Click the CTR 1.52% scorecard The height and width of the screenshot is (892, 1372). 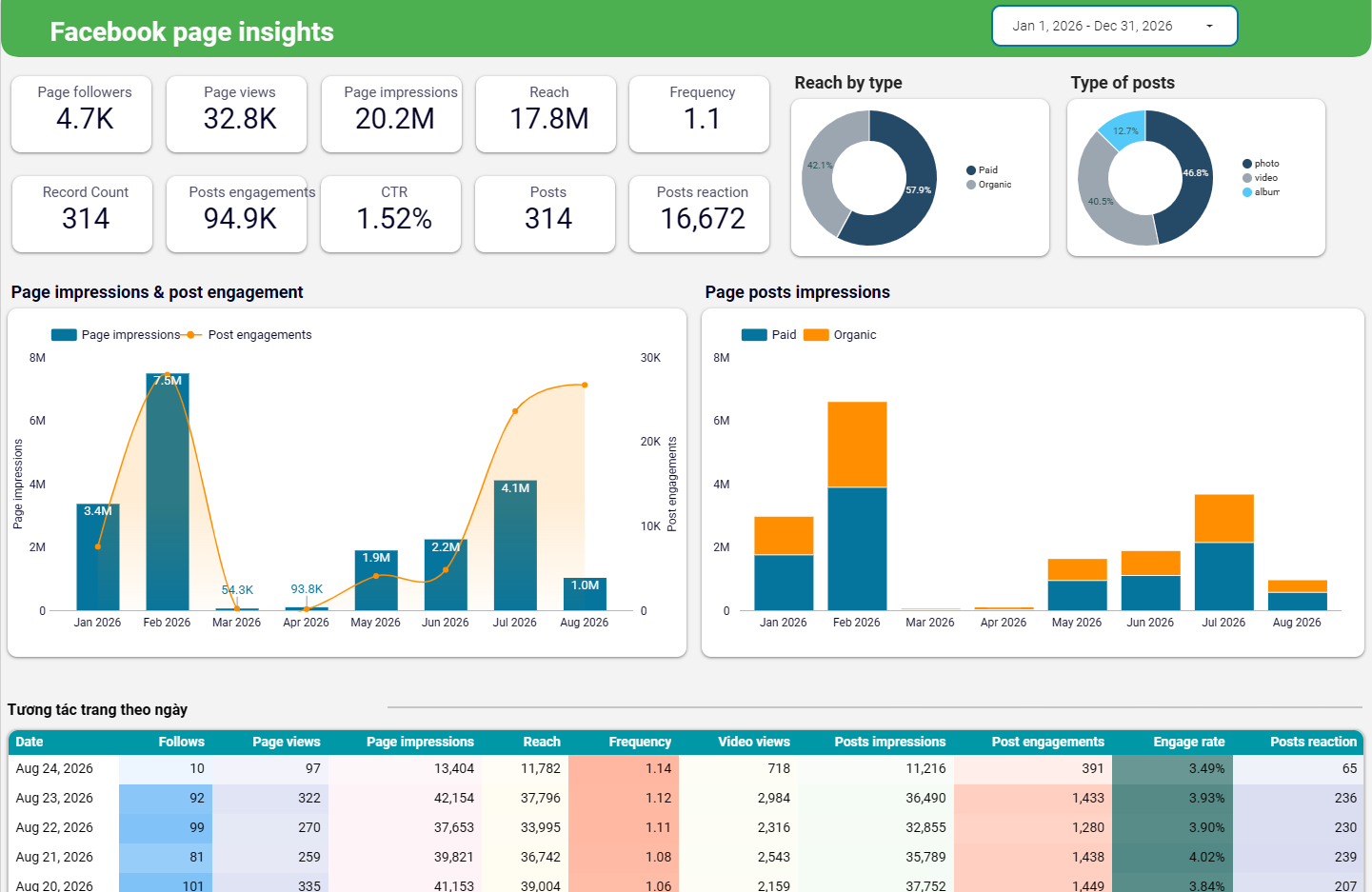click(391, 214)
